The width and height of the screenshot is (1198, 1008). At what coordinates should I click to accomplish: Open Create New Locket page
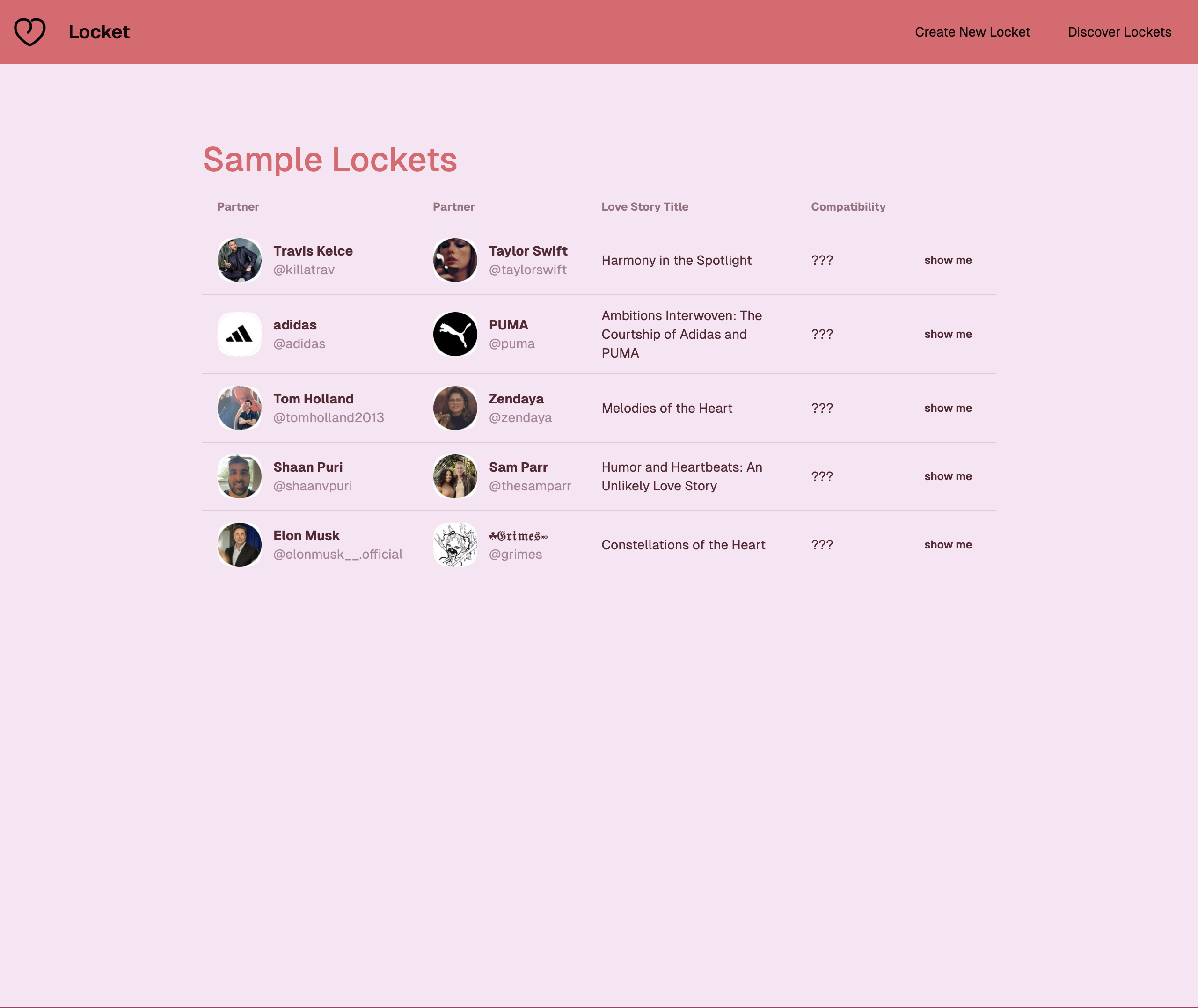click(972, 32)
